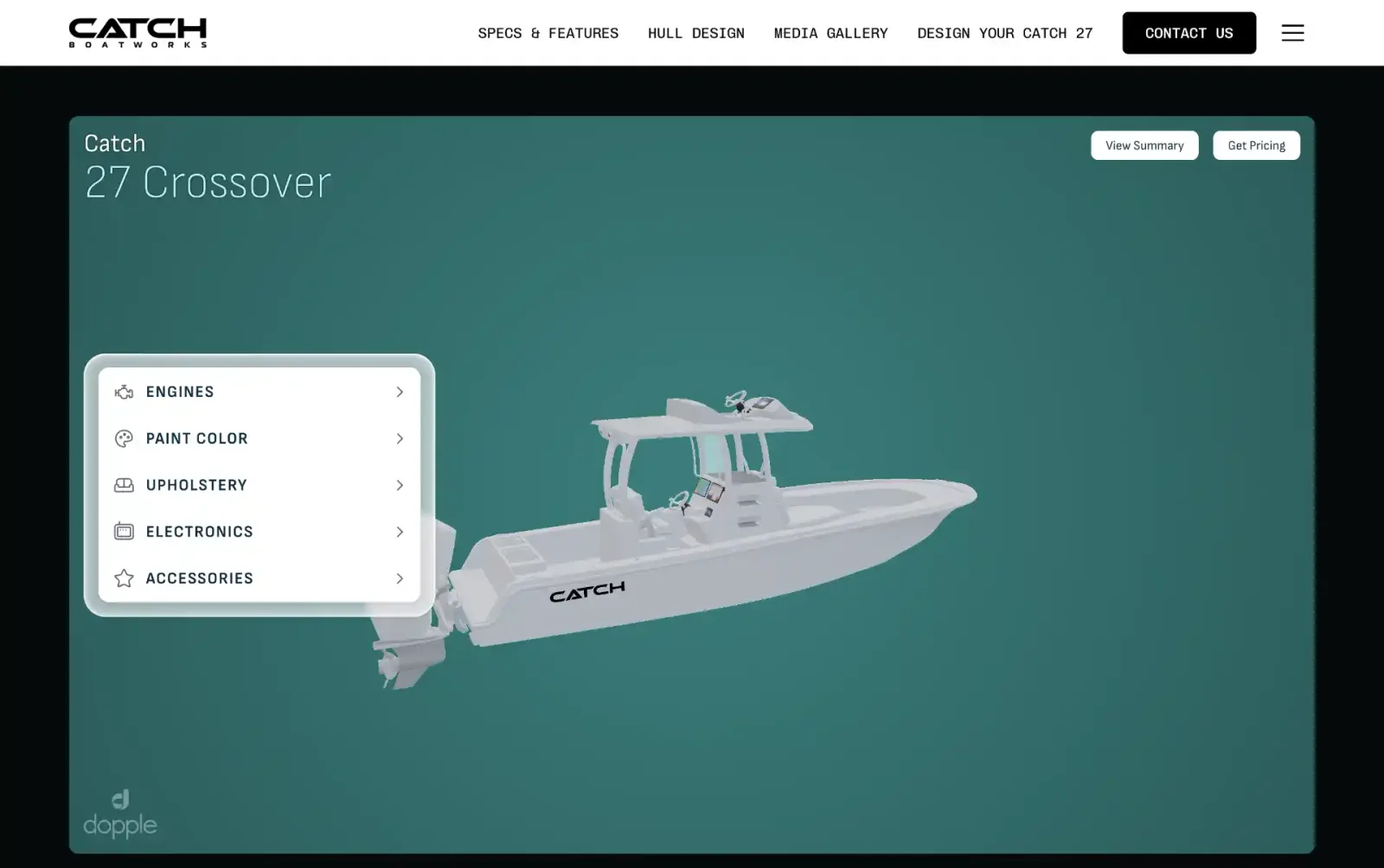Click the engine icon beside Engines
1384x868 pixels.
[x=124, y=392]
